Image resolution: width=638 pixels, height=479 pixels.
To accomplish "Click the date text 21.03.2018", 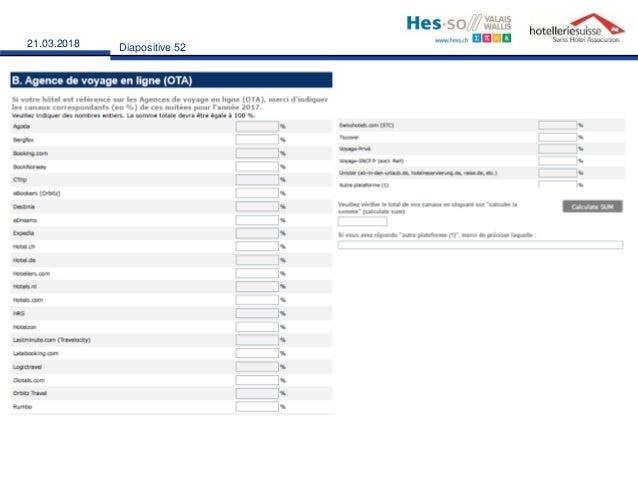I will tap(53, 44).
